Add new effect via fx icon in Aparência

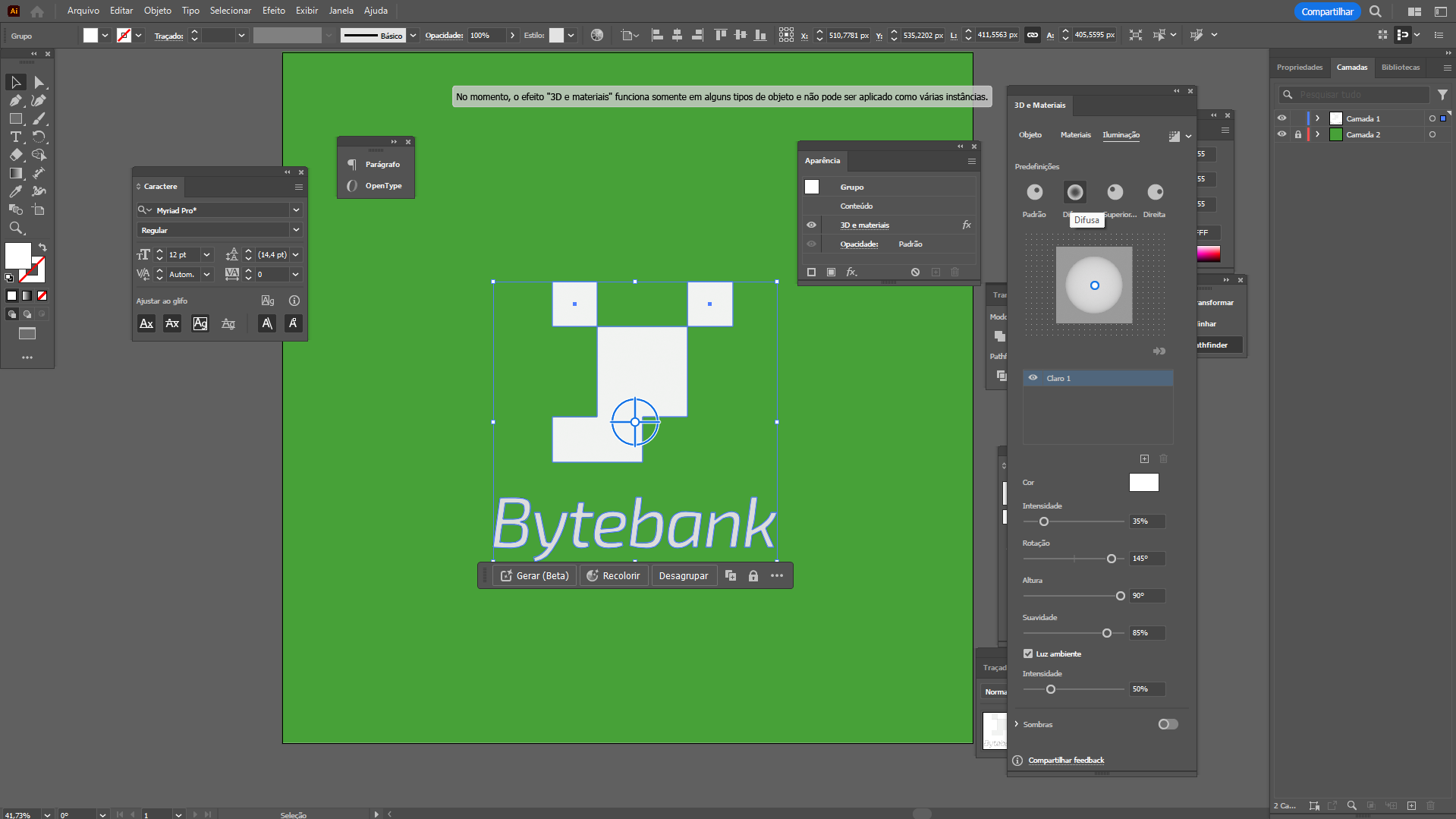tap(851, 272)
